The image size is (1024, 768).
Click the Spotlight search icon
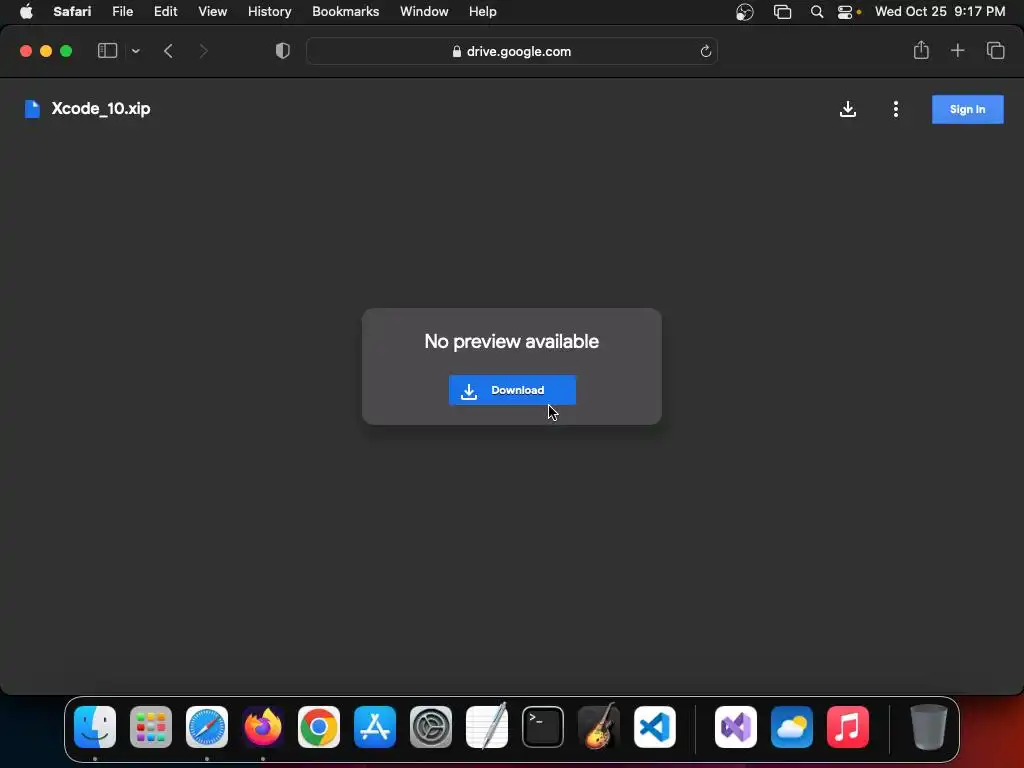pos(816,12)
